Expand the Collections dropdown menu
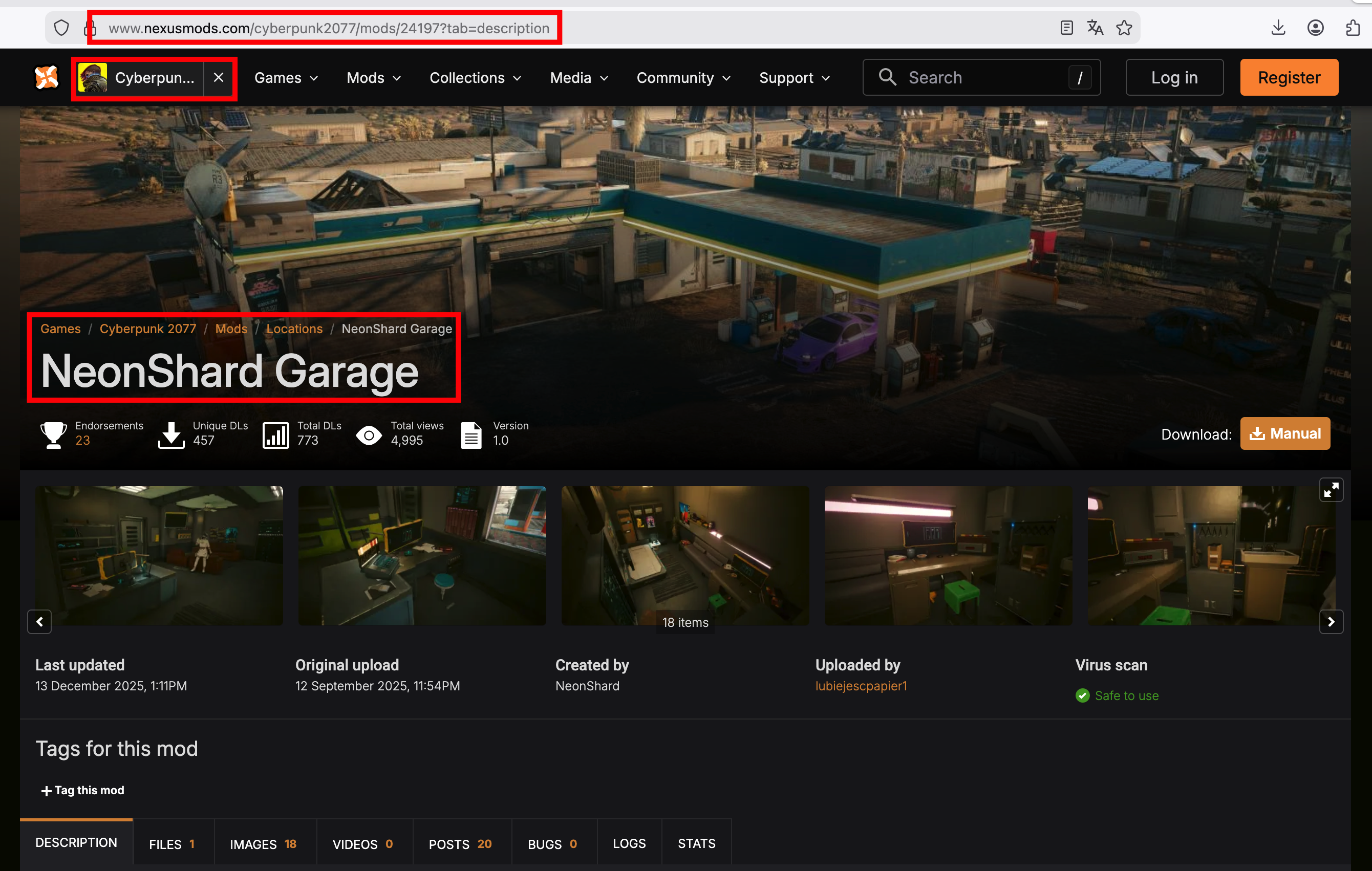 [x=475, y=77]
